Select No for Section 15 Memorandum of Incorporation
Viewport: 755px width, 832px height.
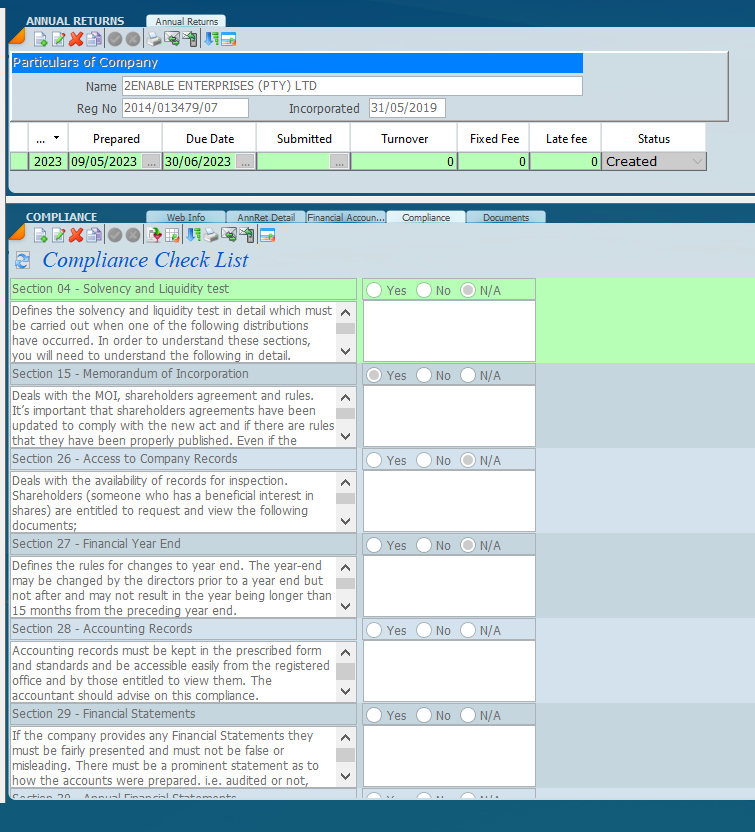pyautogui.click(x=424, y=375)
